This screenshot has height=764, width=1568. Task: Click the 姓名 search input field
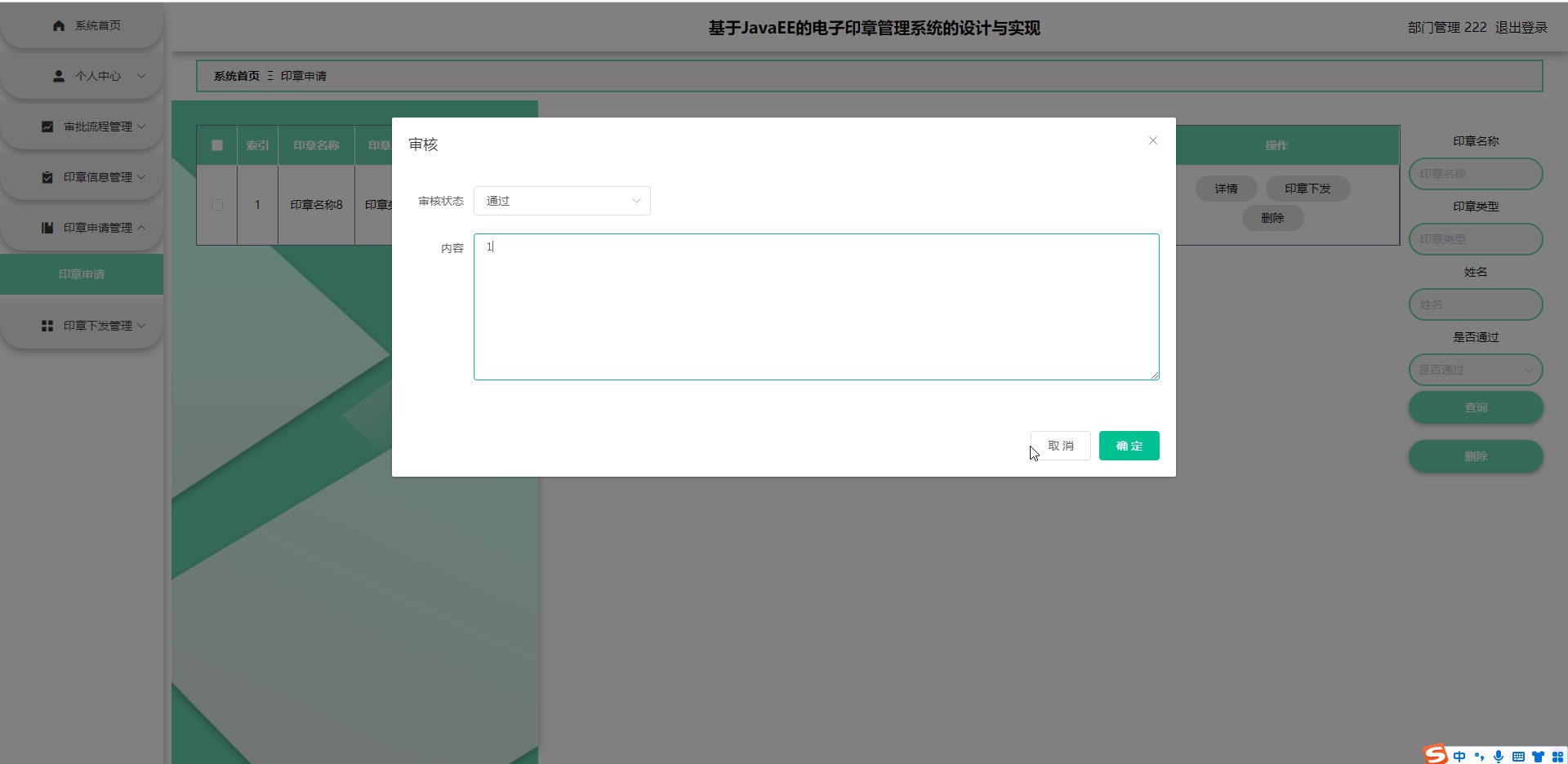point(1476,304)
